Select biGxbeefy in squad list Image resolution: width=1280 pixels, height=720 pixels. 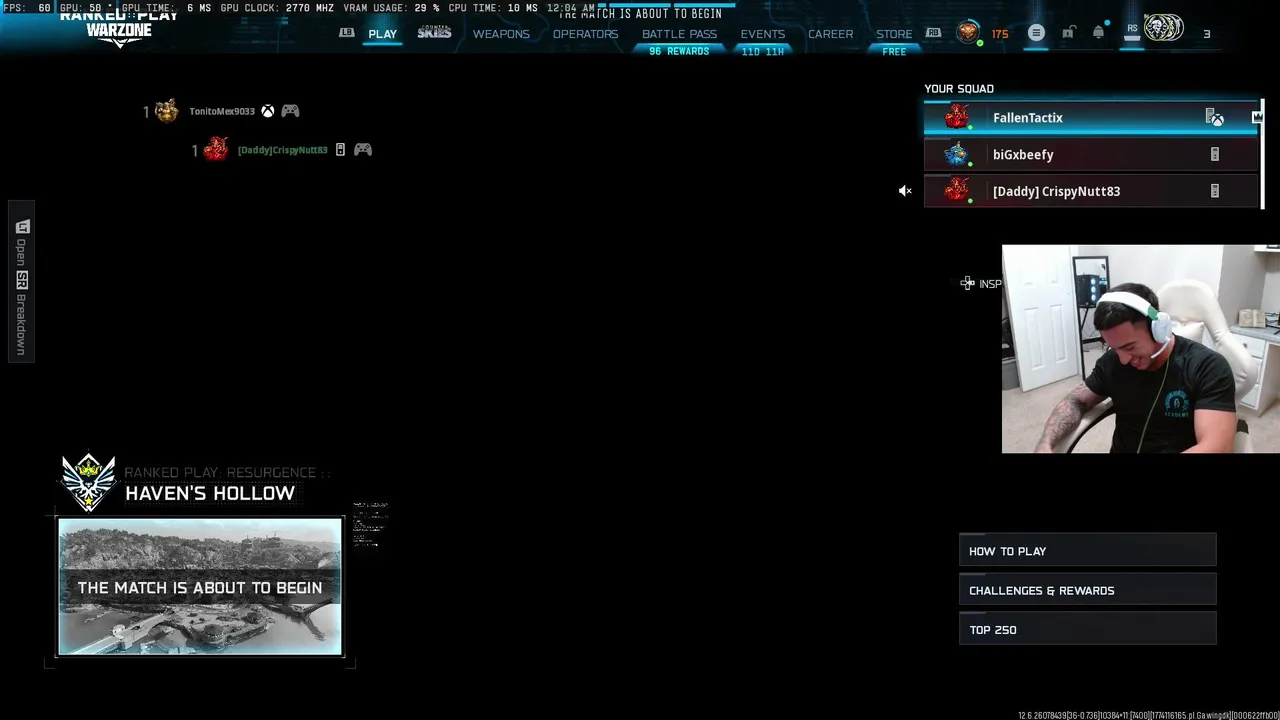1091,155
